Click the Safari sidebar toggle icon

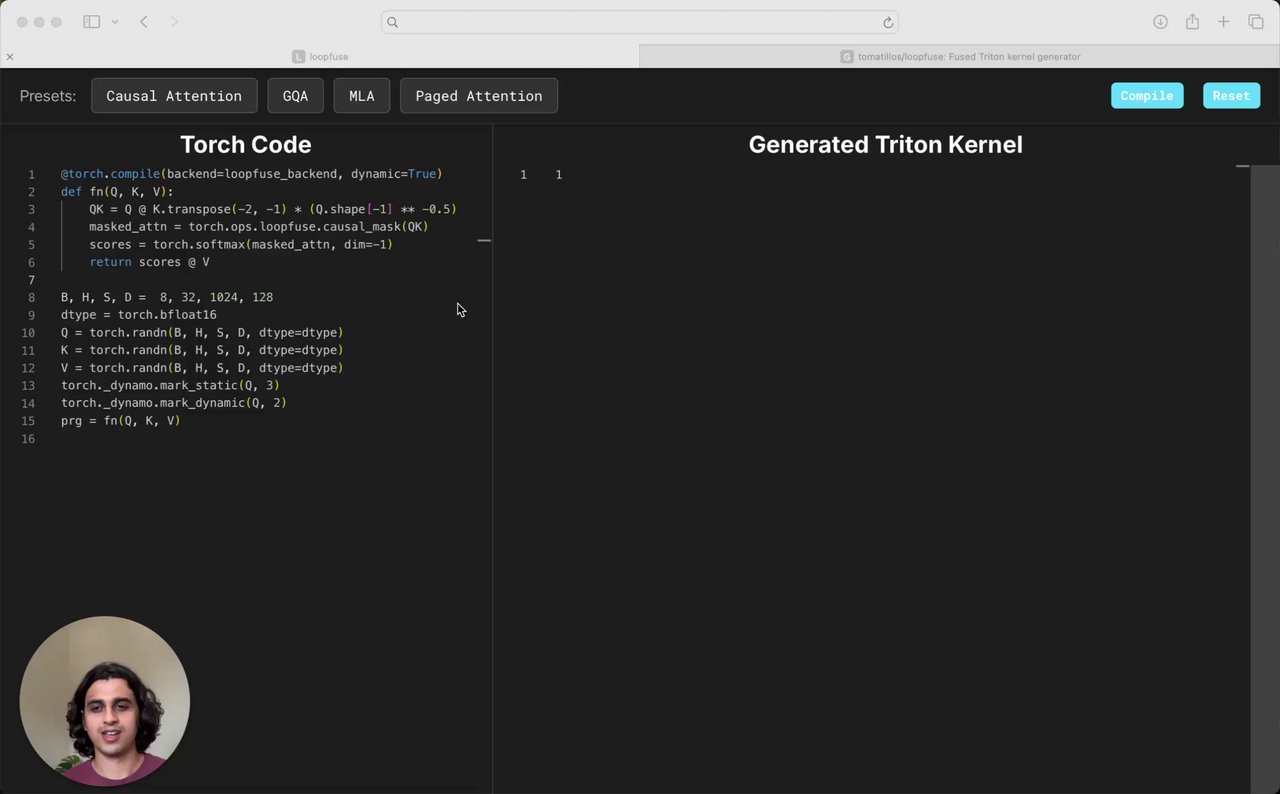pyautogui.click(x=91, y=22)
